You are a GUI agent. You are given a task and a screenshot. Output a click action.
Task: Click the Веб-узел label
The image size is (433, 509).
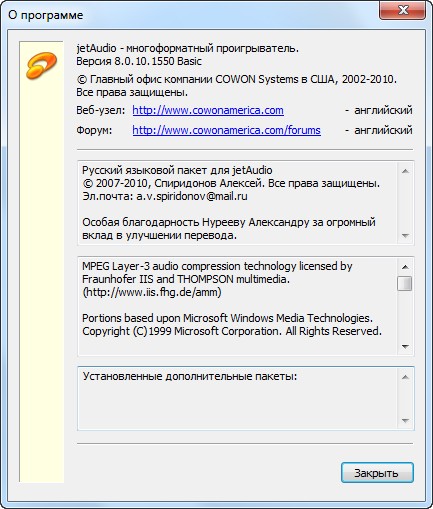pyautogui.click(x=101, y=110)
